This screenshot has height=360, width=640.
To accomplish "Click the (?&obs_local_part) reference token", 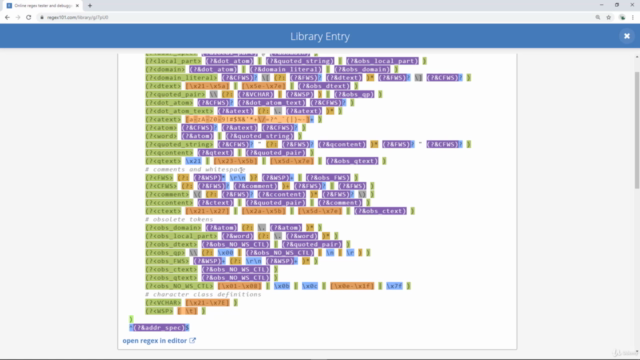I will (x=382, y=61).
